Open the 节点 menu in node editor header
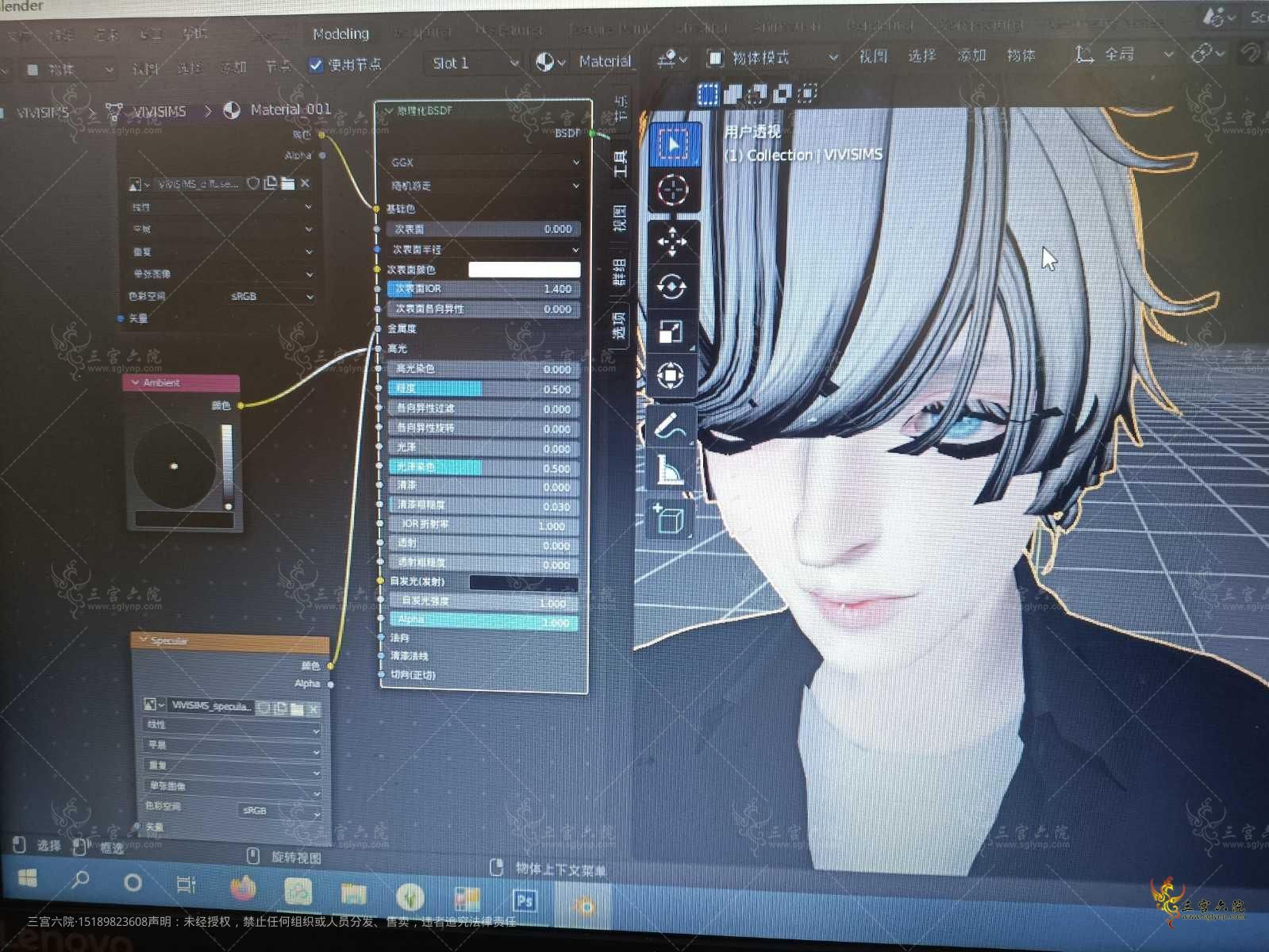 point(278,67)
